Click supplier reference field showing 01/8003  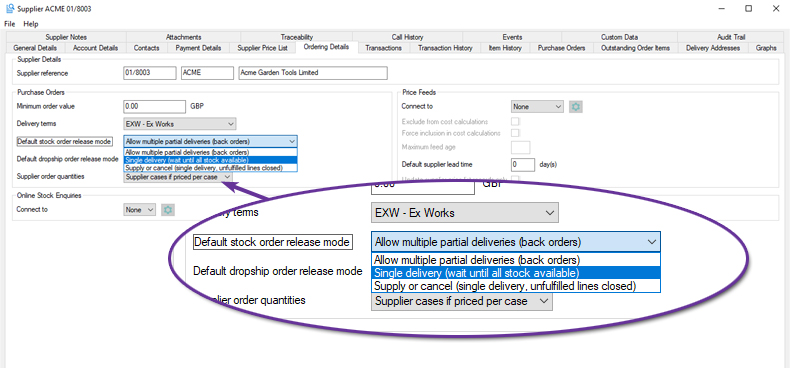point(150,73)
